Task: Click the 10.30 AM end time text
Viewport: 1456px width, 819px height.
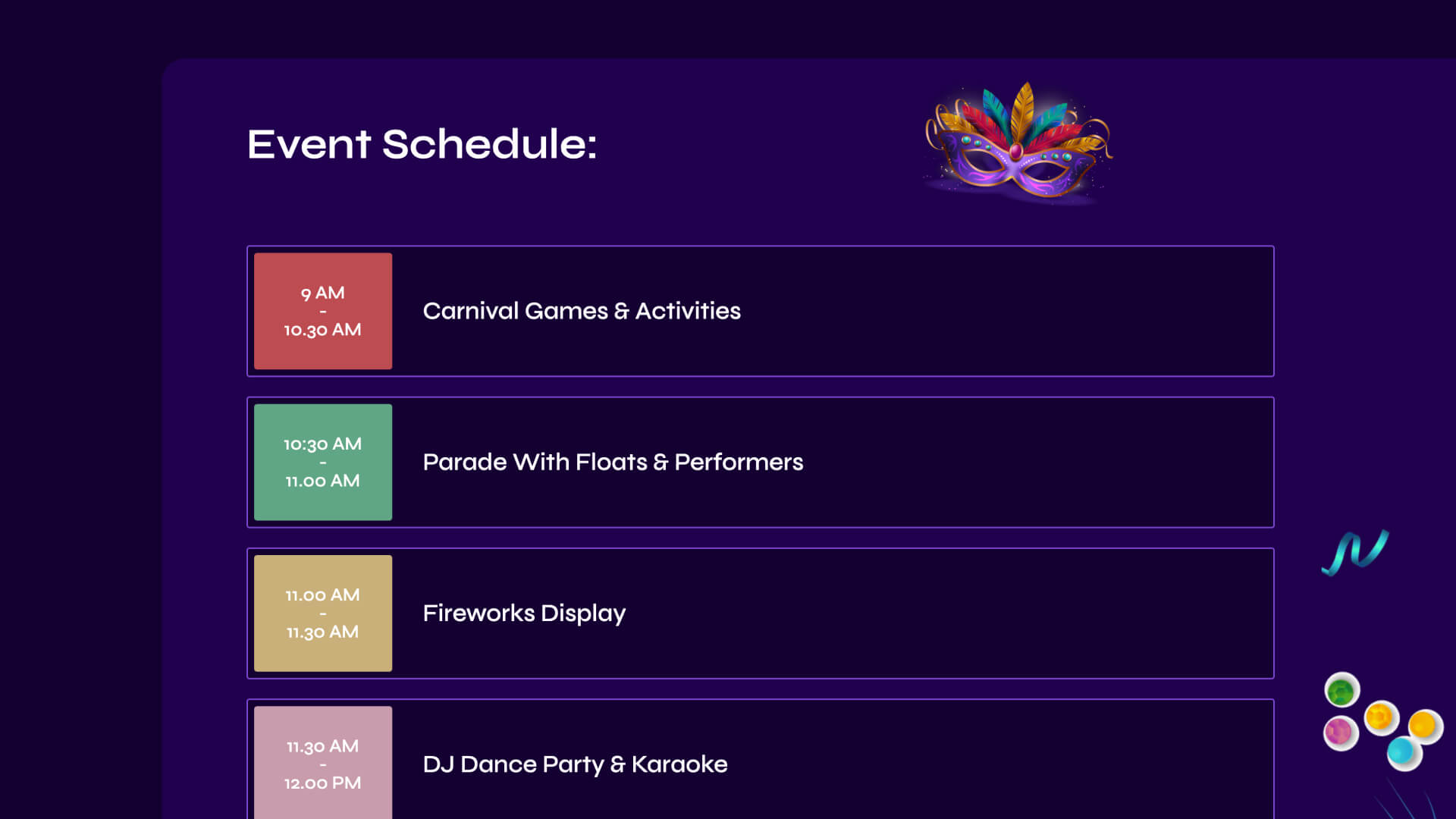Action: [x=322, y=330]
